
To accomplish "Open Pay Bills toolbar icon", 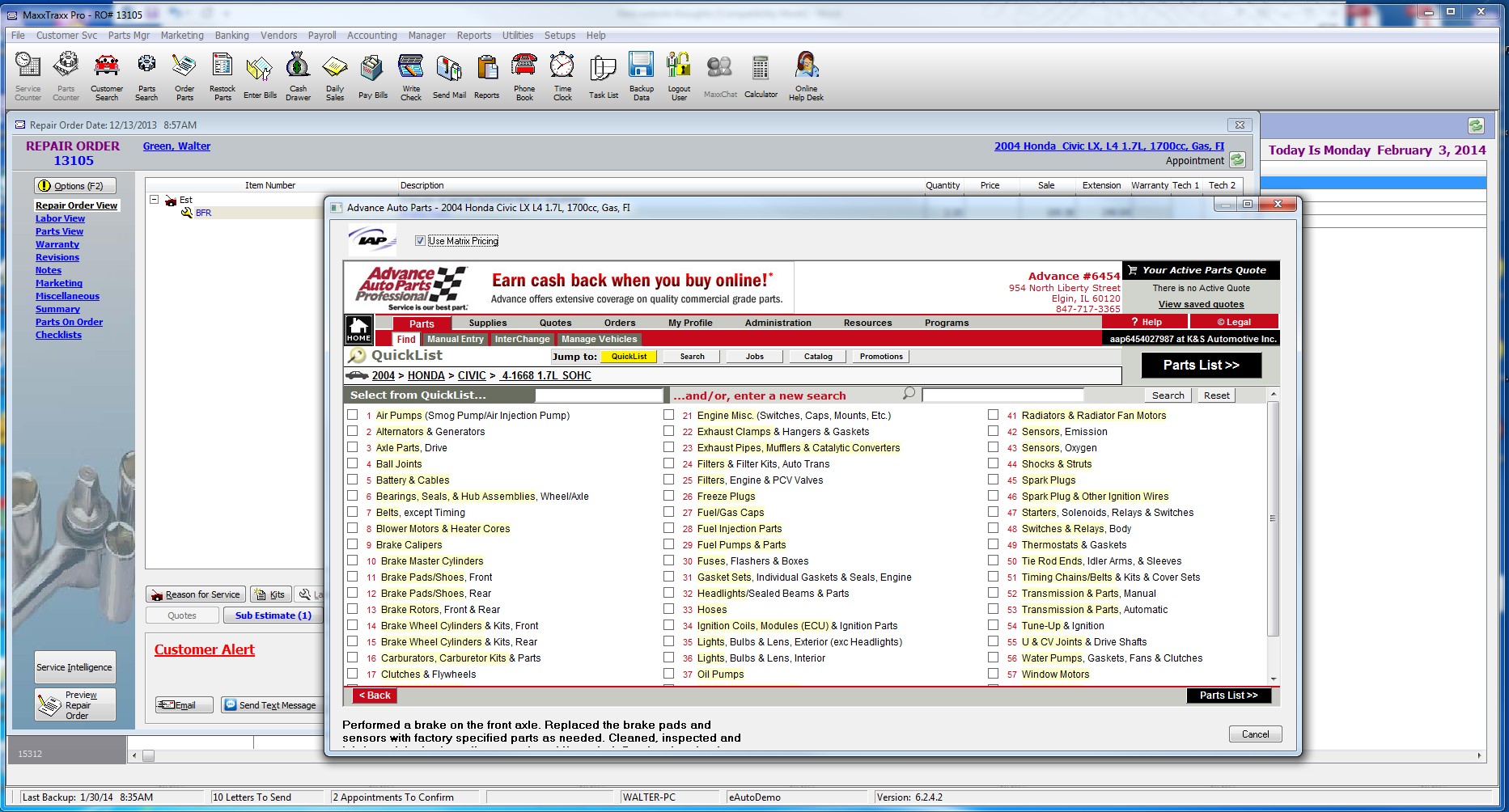I will pos(373,76).
